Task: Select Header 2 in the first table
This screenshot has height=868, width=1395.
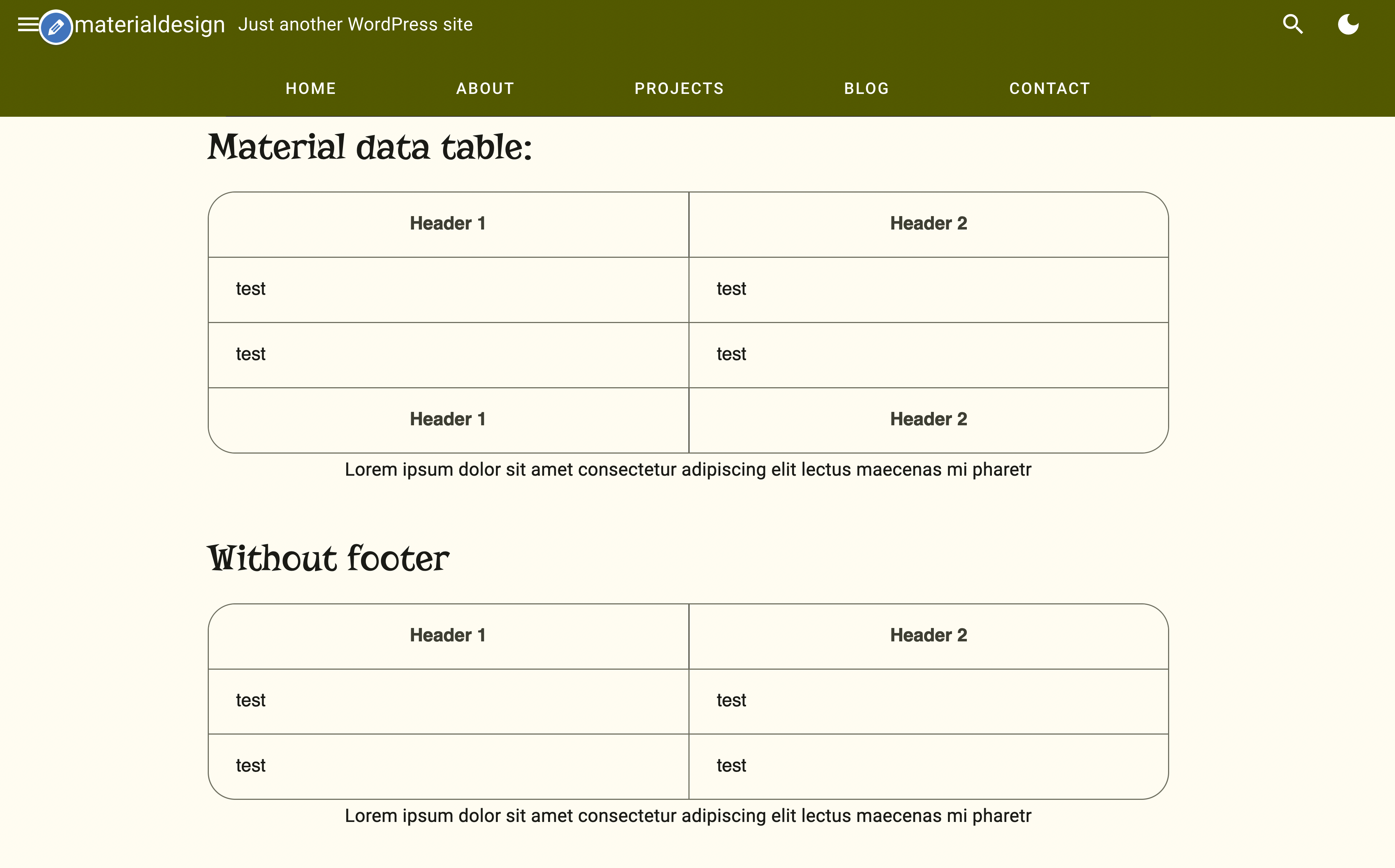Action: click(x=928, y=224)
